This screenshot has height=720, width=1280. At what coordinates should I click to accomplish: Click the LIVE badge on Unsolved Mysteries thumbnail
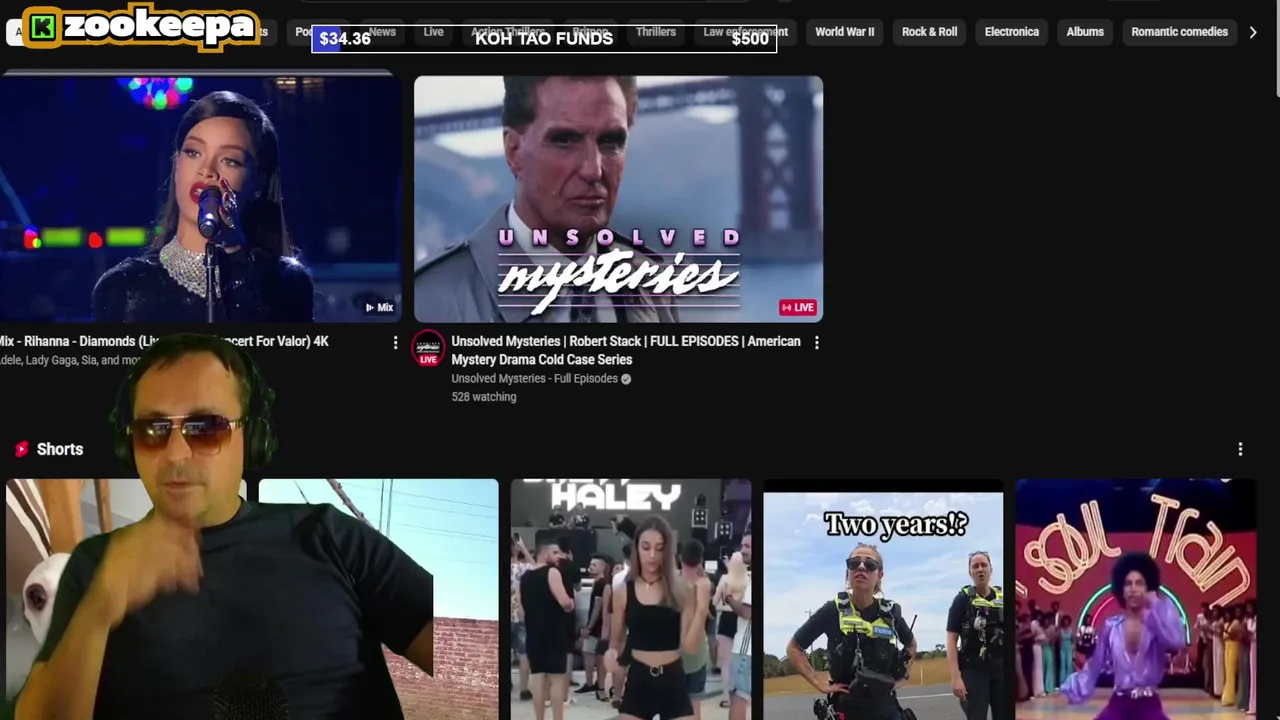point(798,307)
